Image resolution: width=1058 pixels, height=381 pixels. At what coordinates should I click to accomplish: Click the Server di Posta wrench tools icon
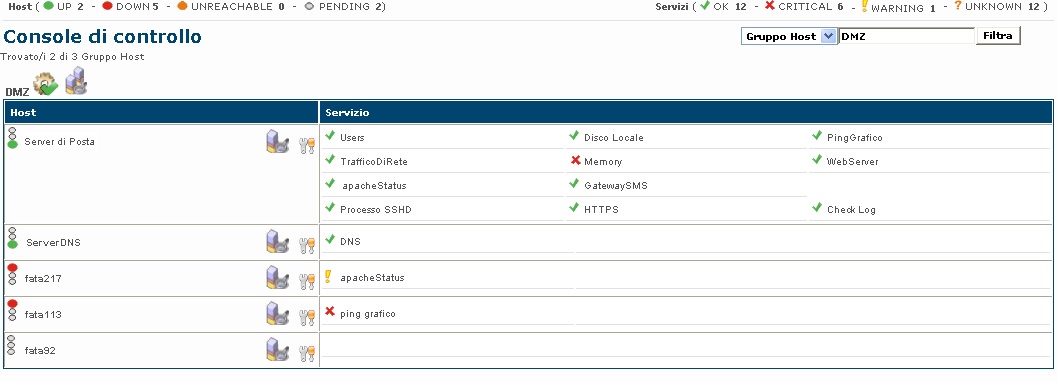[307, 145]
